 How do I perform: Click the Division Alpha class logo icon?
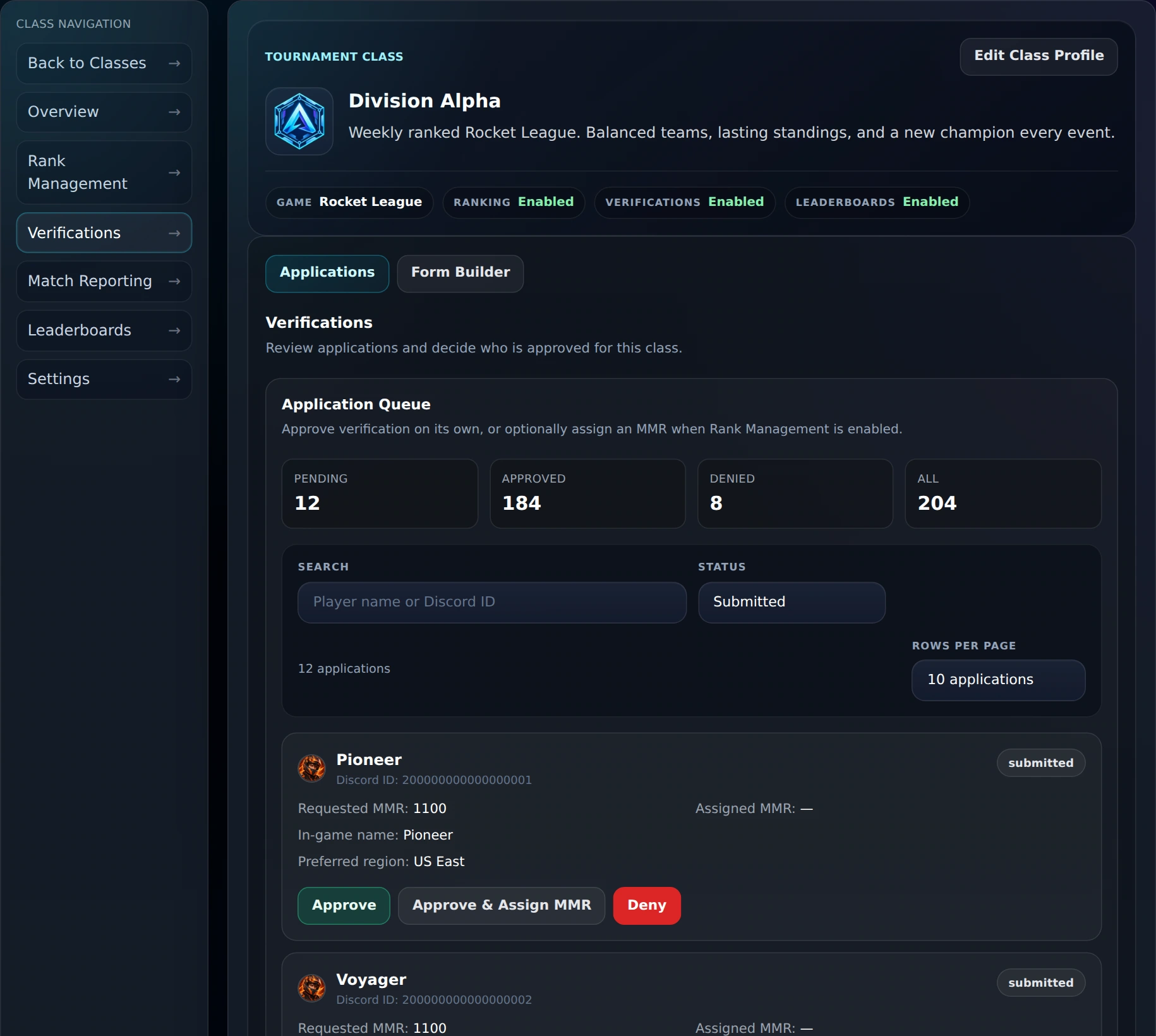coord(299,121)
